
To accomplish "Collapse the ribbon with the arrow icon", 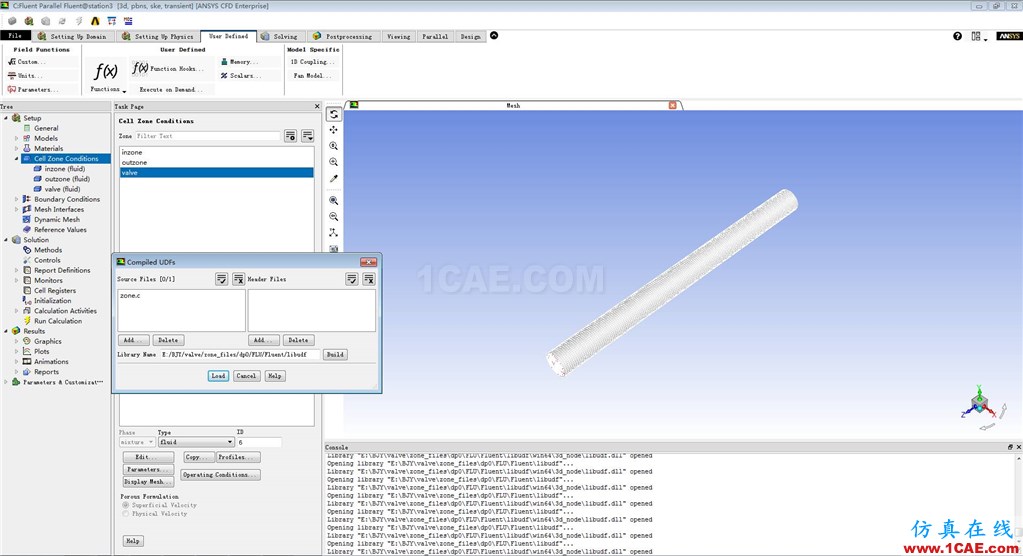I will click(494, 36).
